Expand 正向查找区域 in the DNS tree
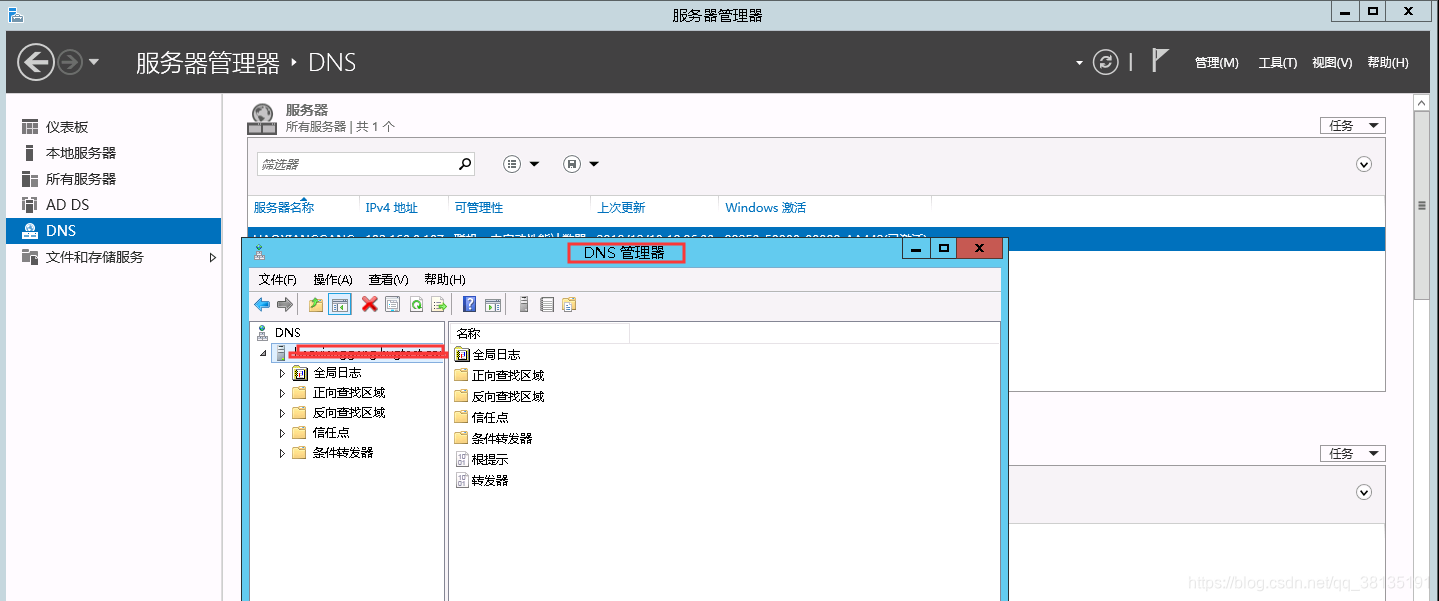The width and height of the screenshot is (1439, 601). coord(282,393)
